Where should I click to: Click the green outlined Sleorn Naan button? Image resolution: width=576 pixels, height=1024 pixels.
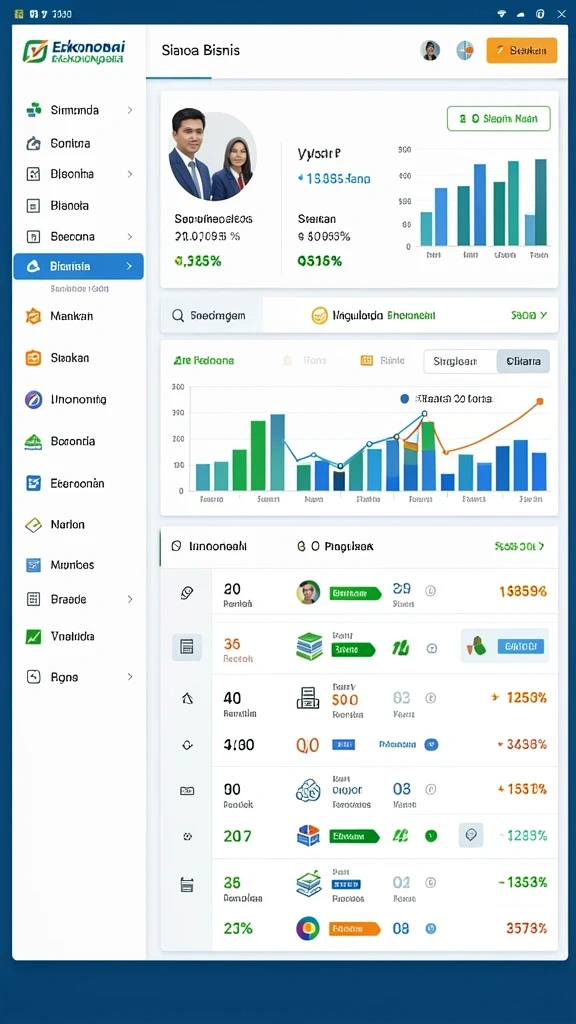499,119
